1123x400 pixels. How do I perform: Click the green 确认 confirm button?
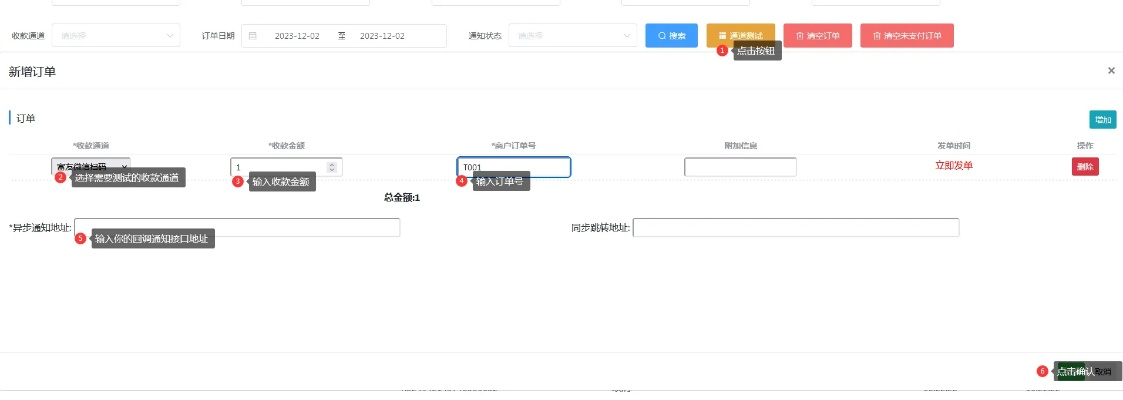[1071, 371]
